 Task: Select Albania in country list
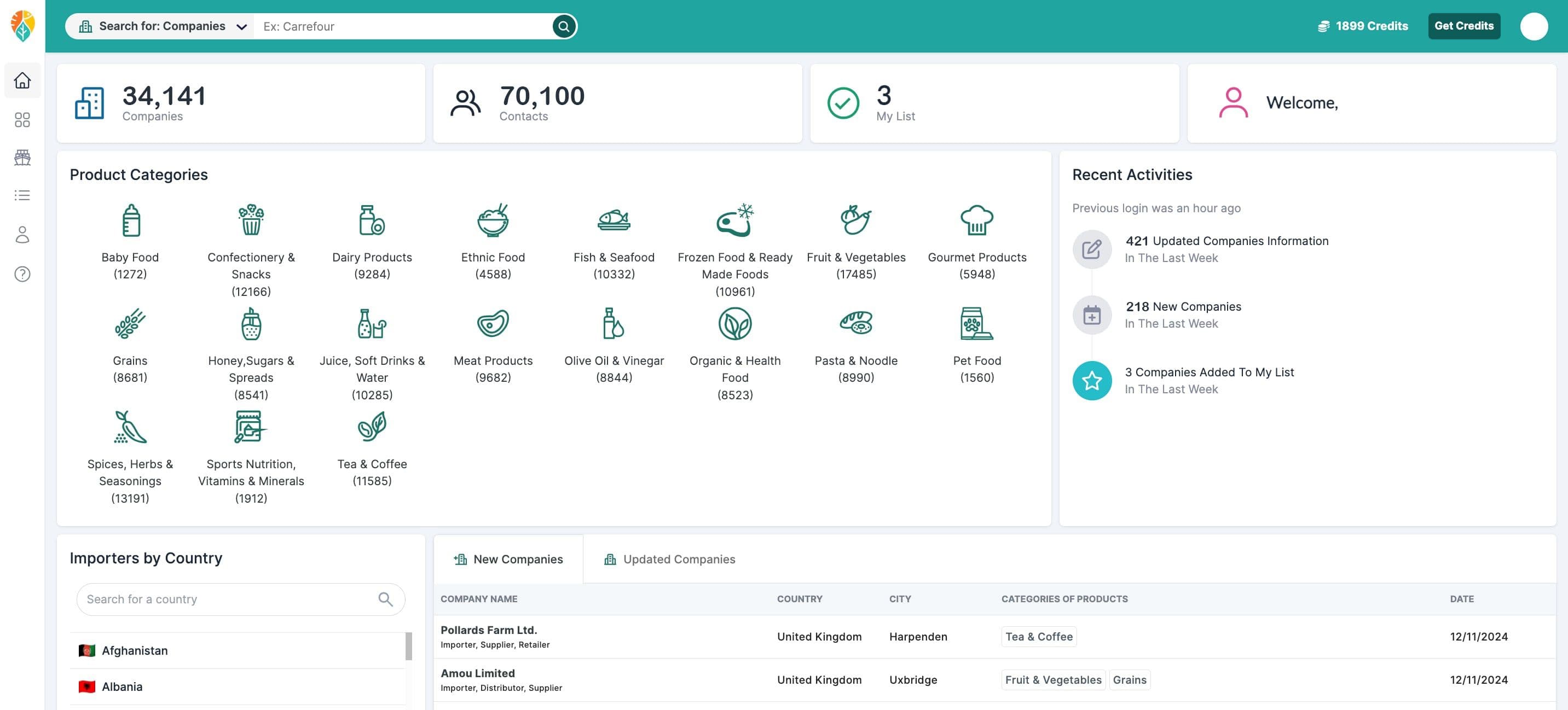[238, 686]
